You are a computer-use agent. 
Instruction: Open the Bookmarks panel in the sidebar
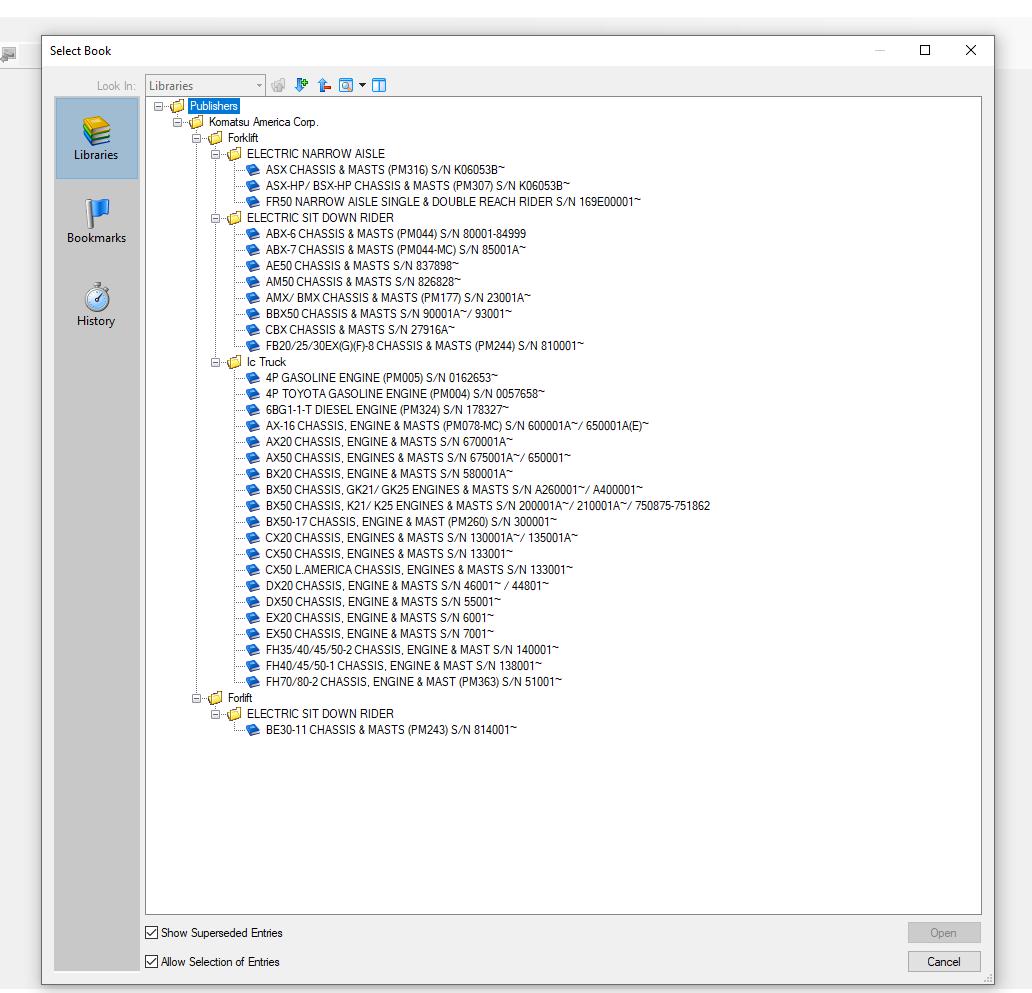(96, 221)
